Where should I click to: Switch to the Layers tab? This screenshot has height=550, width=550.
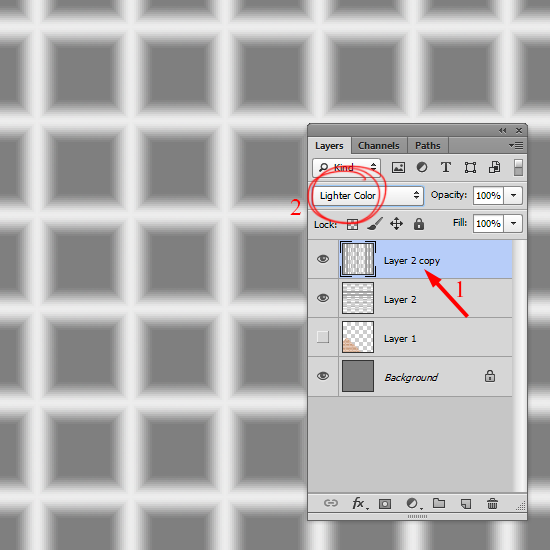[329, 146]
